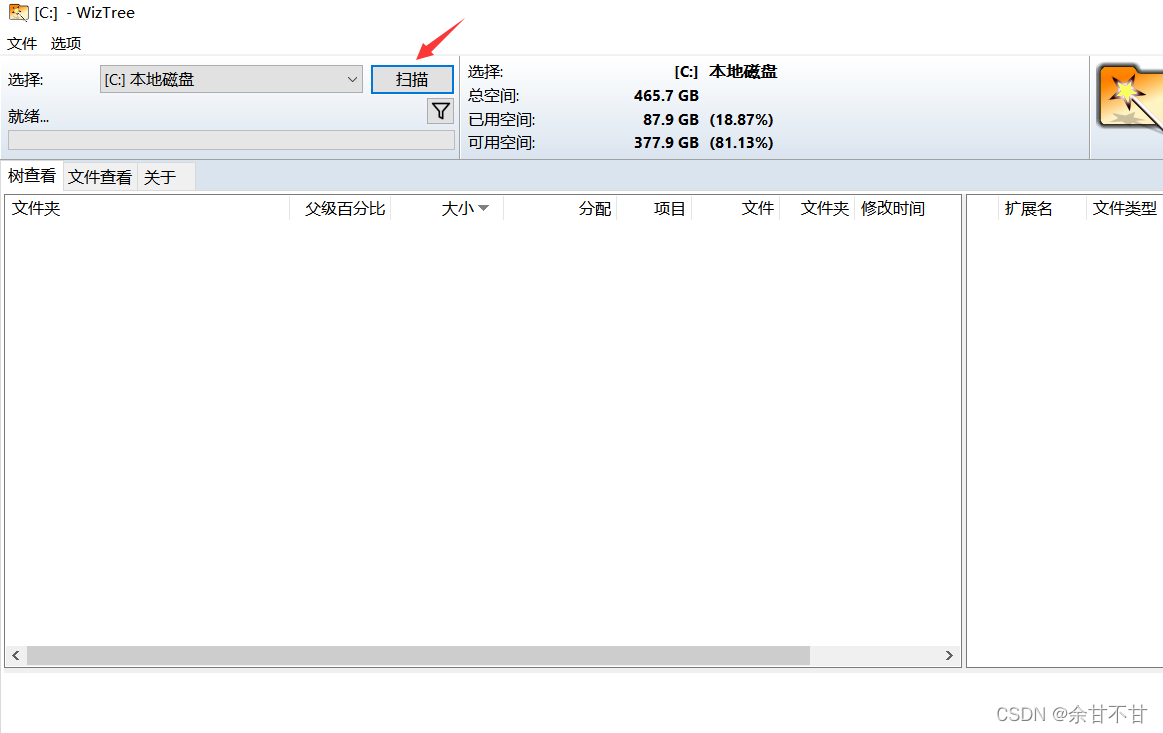Sort by the 文件夹 count column header
The width and height of the screenshot is (1163, 733).
817,208
